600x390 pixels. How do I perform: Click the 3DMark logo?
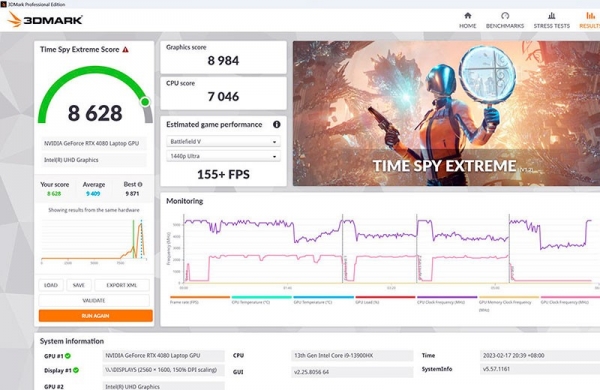point(45,20)
